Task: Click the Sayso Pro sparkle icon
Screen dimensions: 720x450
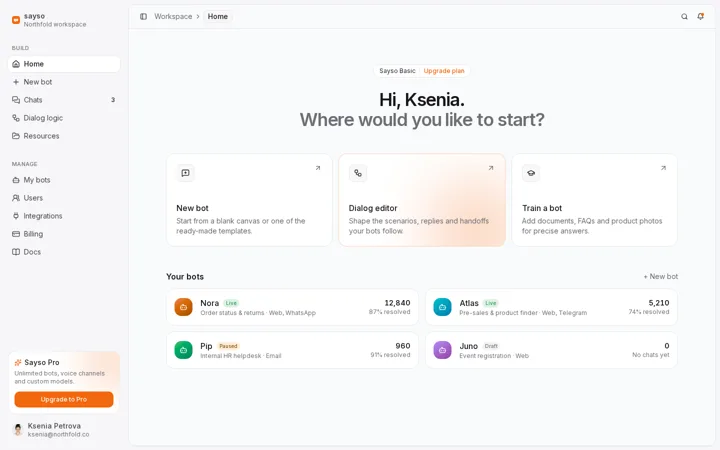Action: [x=18, y=362]
